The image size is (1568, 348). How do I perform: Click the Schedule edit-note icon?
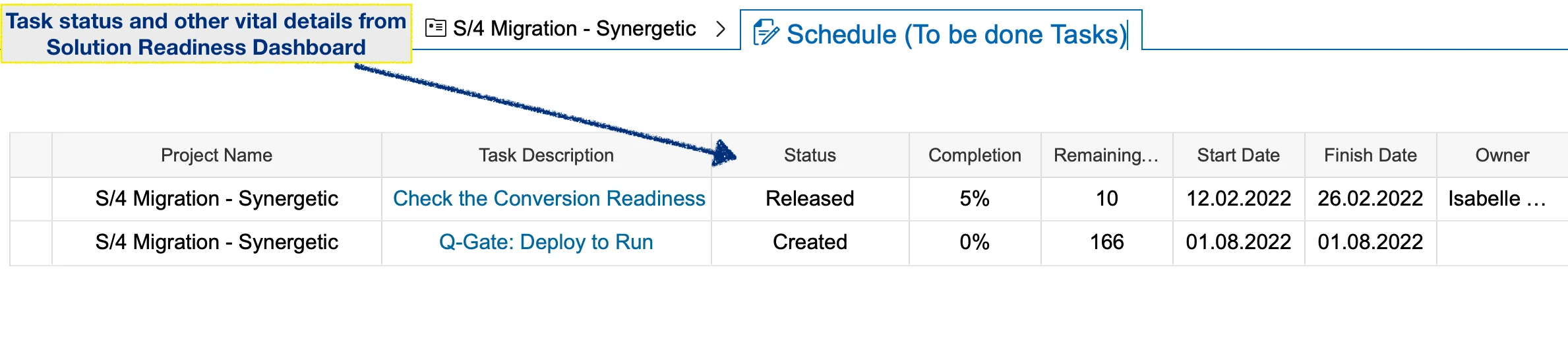click(x=766, y=33)
